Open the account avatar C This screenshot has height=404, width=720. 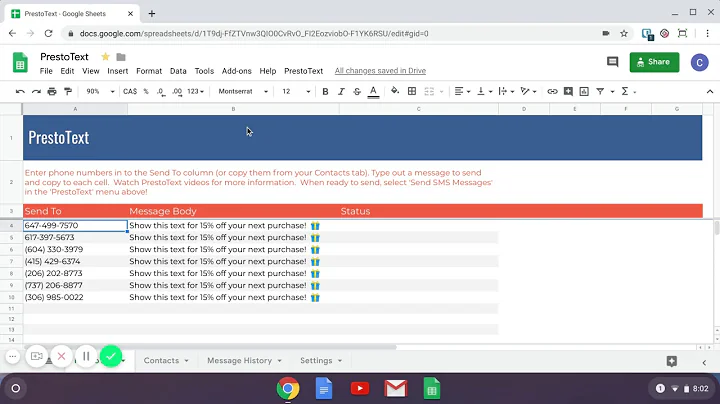699,62
